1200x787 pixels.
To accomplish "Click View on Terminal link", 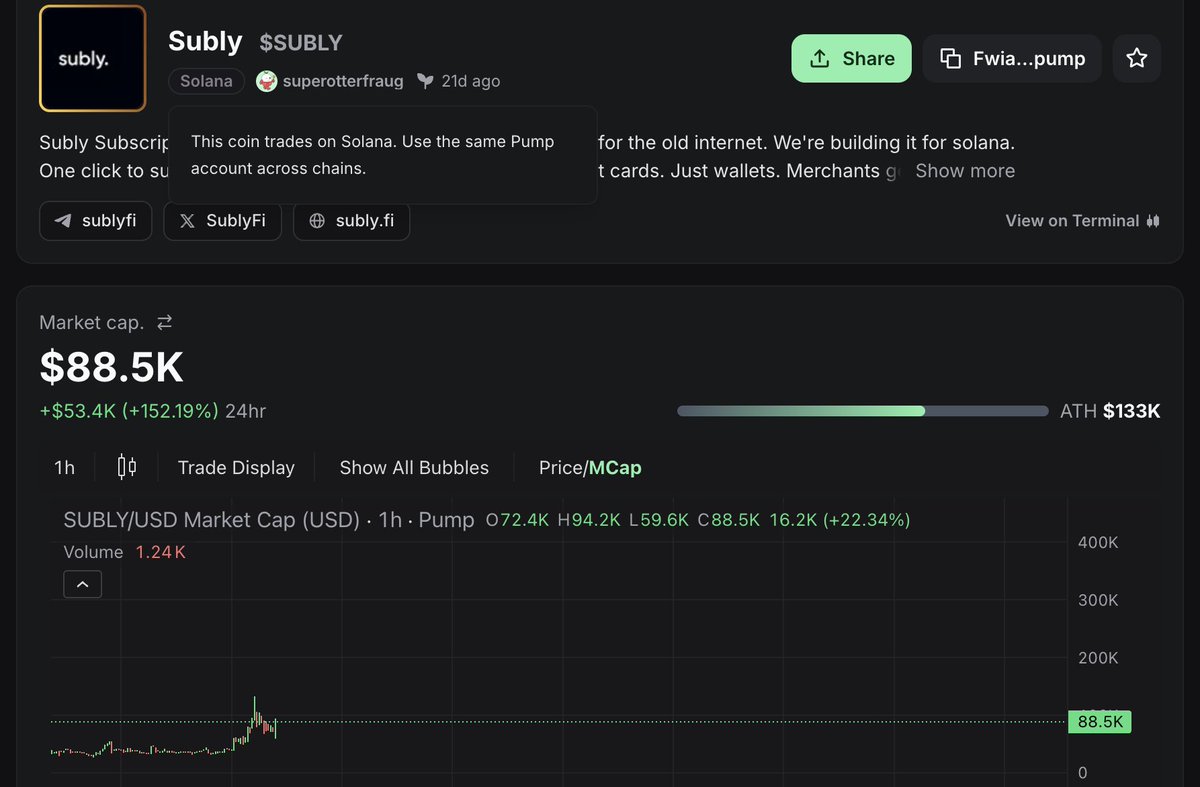I will pos(1082,221).
